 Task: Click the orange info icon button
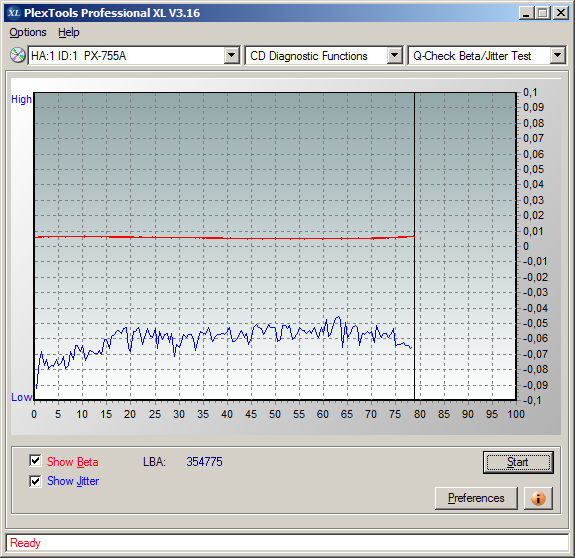click(x=538, y=498)
